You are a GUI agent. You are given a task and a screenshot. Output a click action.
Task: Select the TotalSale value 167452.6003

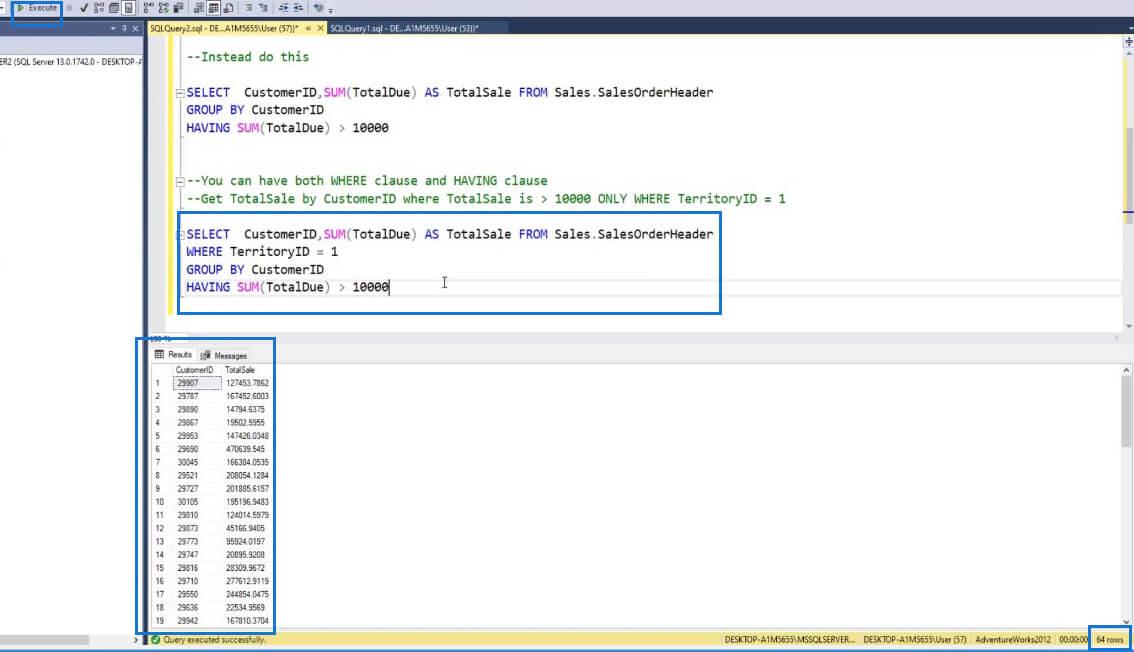pos(247,396)
